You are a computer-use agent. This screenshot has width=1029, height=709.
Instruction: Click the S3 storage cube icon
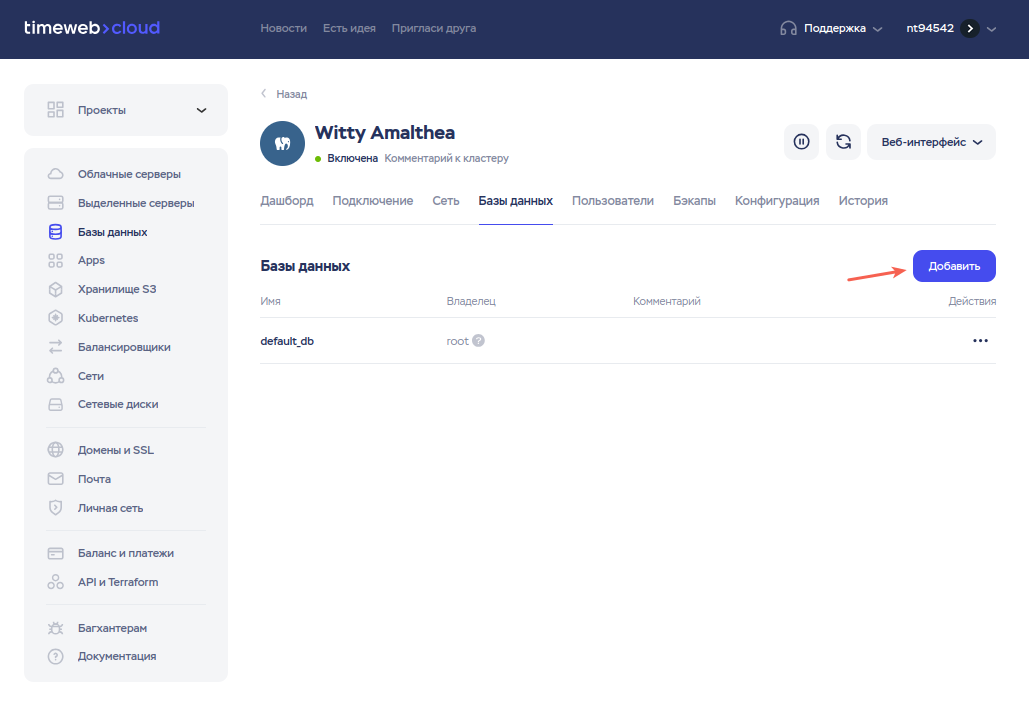pos(56,289)
